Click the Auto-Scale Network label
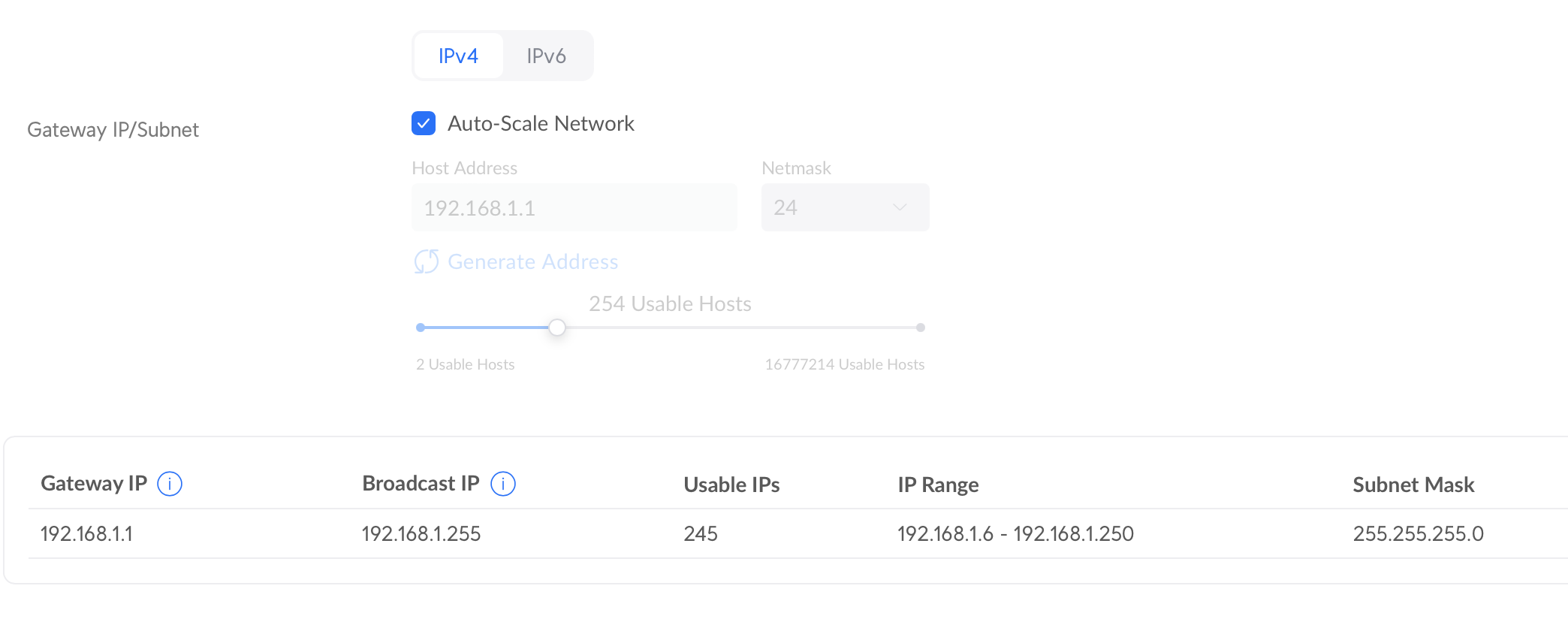This screenshot has width=1568, height=619. (541, 123)
